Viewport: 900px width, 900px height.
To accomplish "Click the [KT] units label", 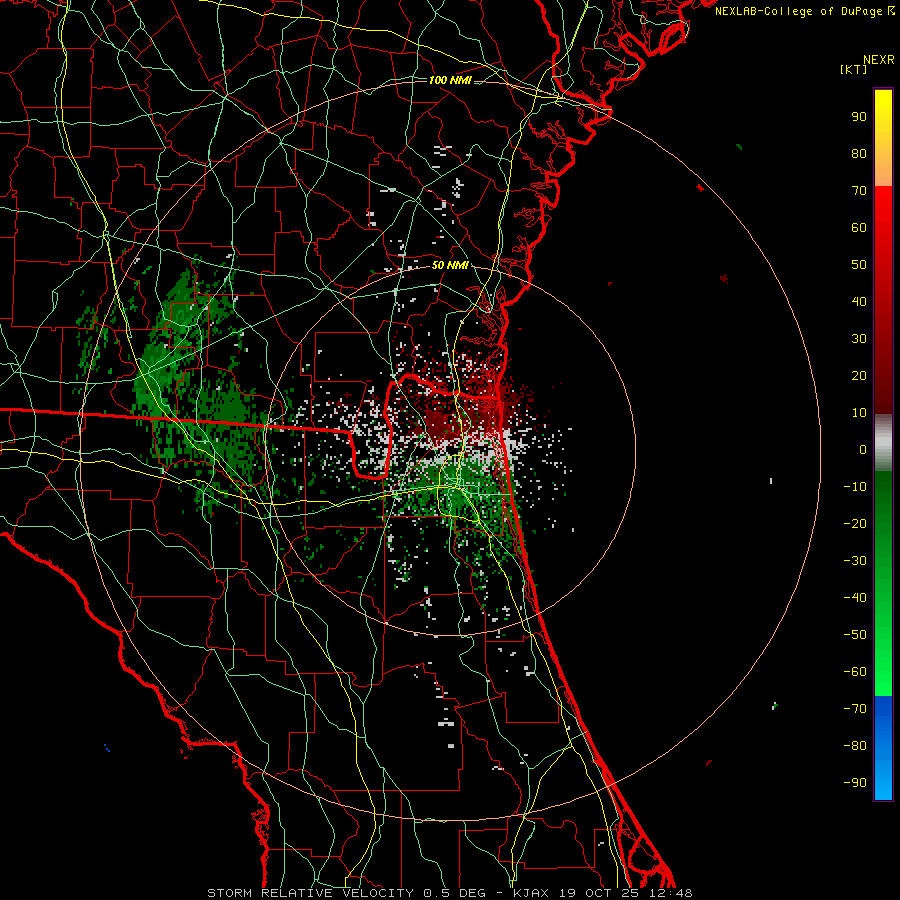I will [854, 69].
